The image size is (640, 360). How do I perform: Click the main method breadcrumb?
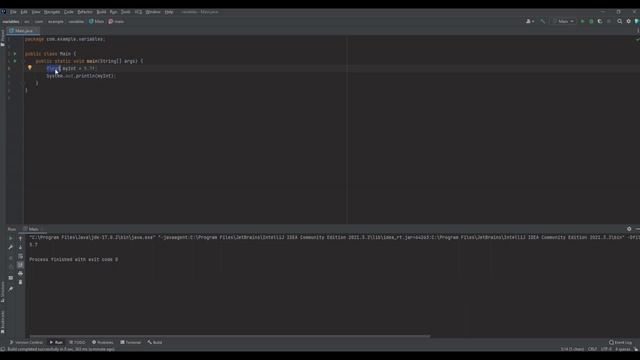pyautogui.click(x=116, y=22)
